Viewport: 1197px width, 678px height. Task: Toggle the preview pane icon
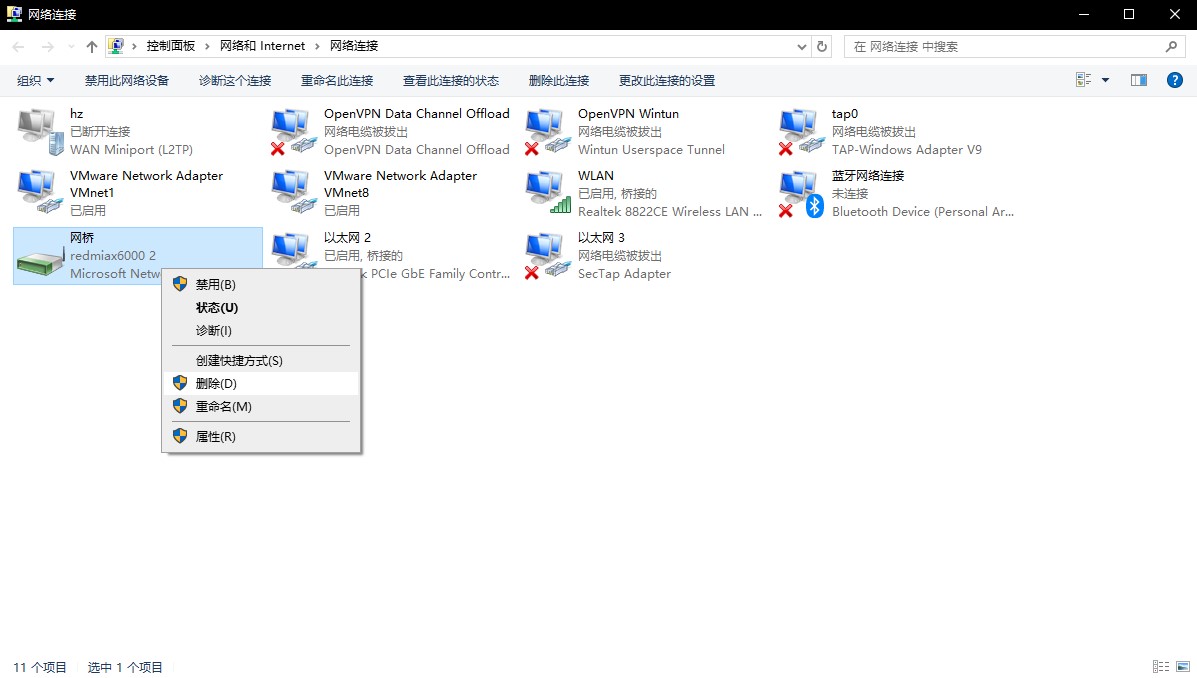1138,80
